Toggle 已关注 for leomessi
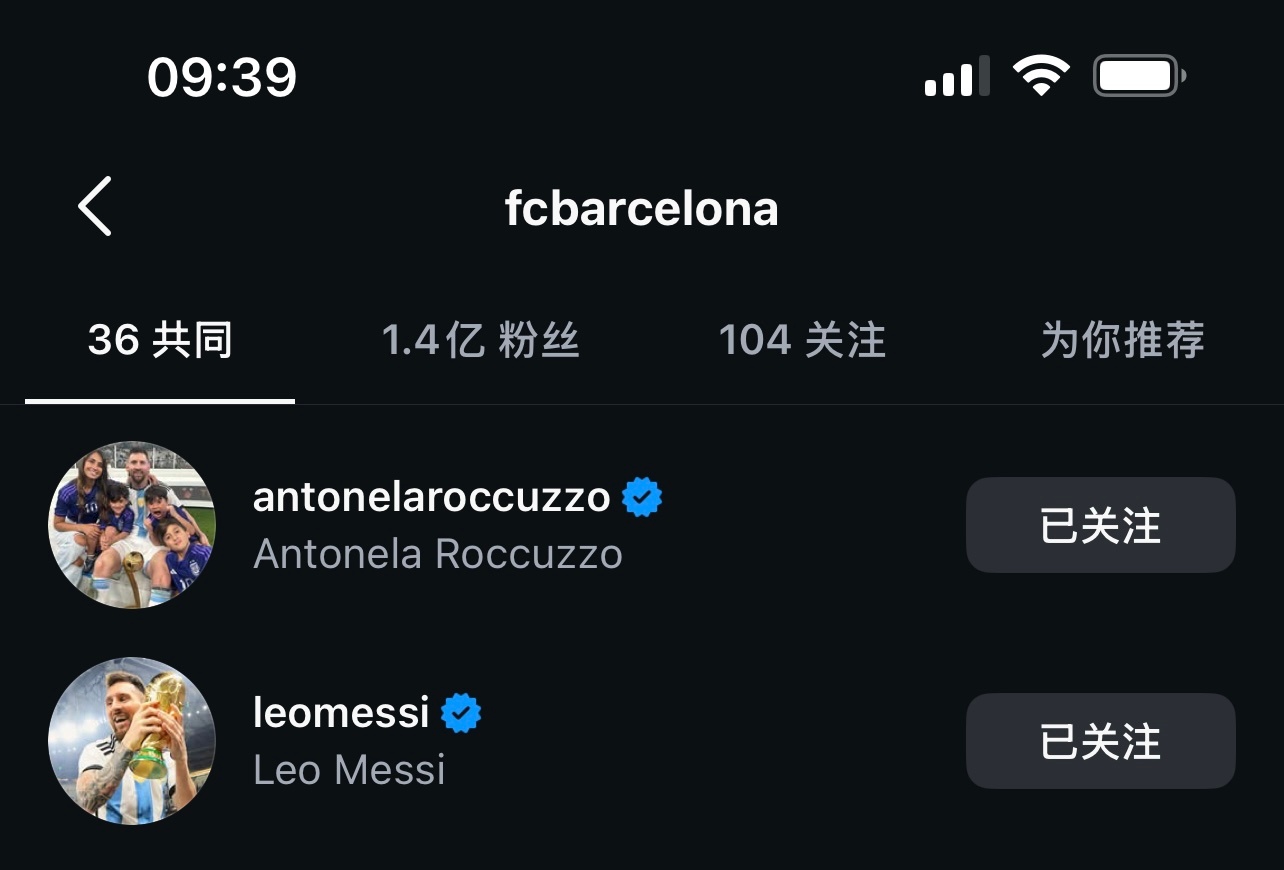The image size is (1284, 870). [1100, 741]
